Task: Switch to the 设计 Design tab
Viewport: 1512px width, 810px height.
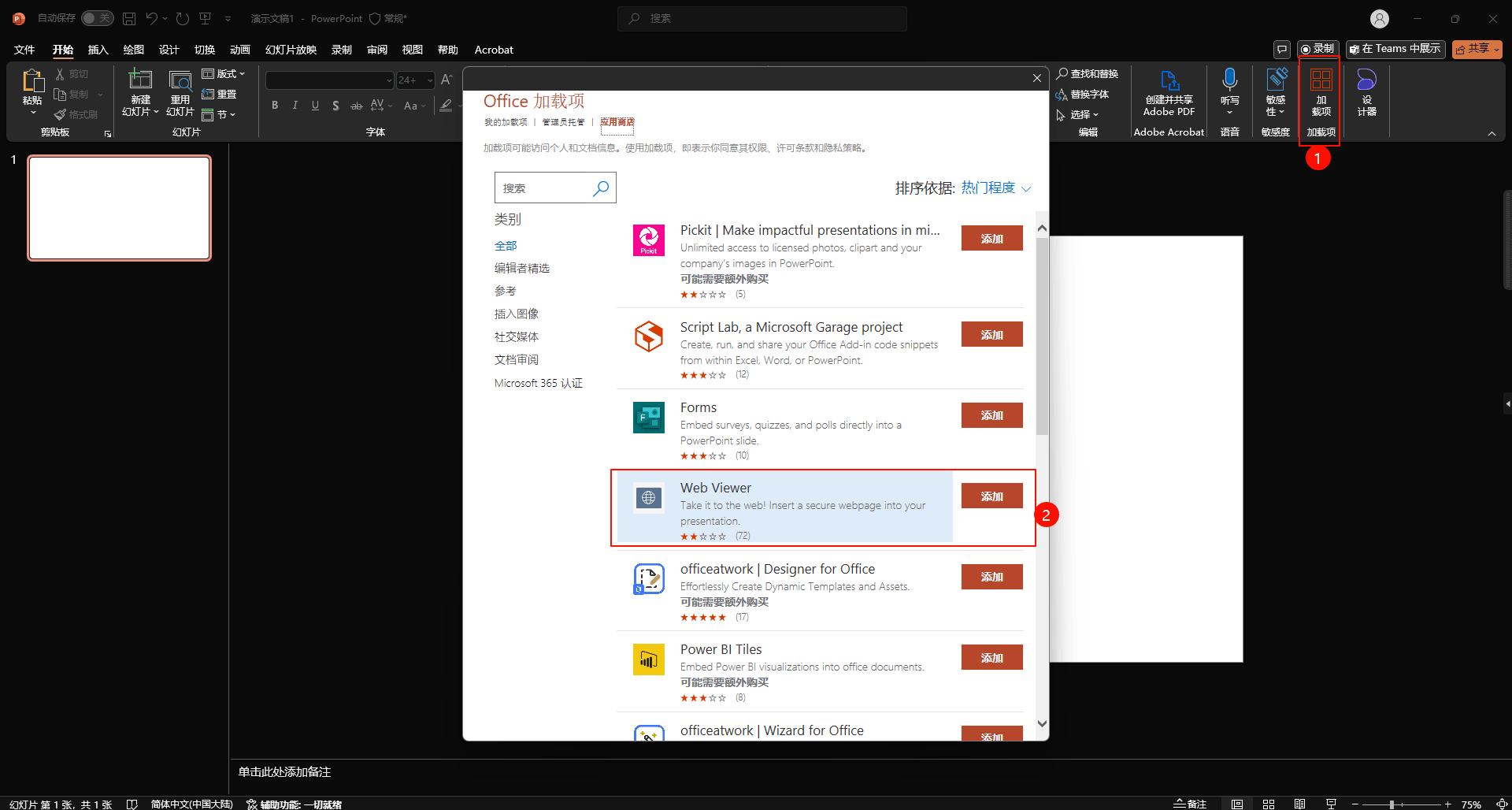Action: [x=169, y=50]
